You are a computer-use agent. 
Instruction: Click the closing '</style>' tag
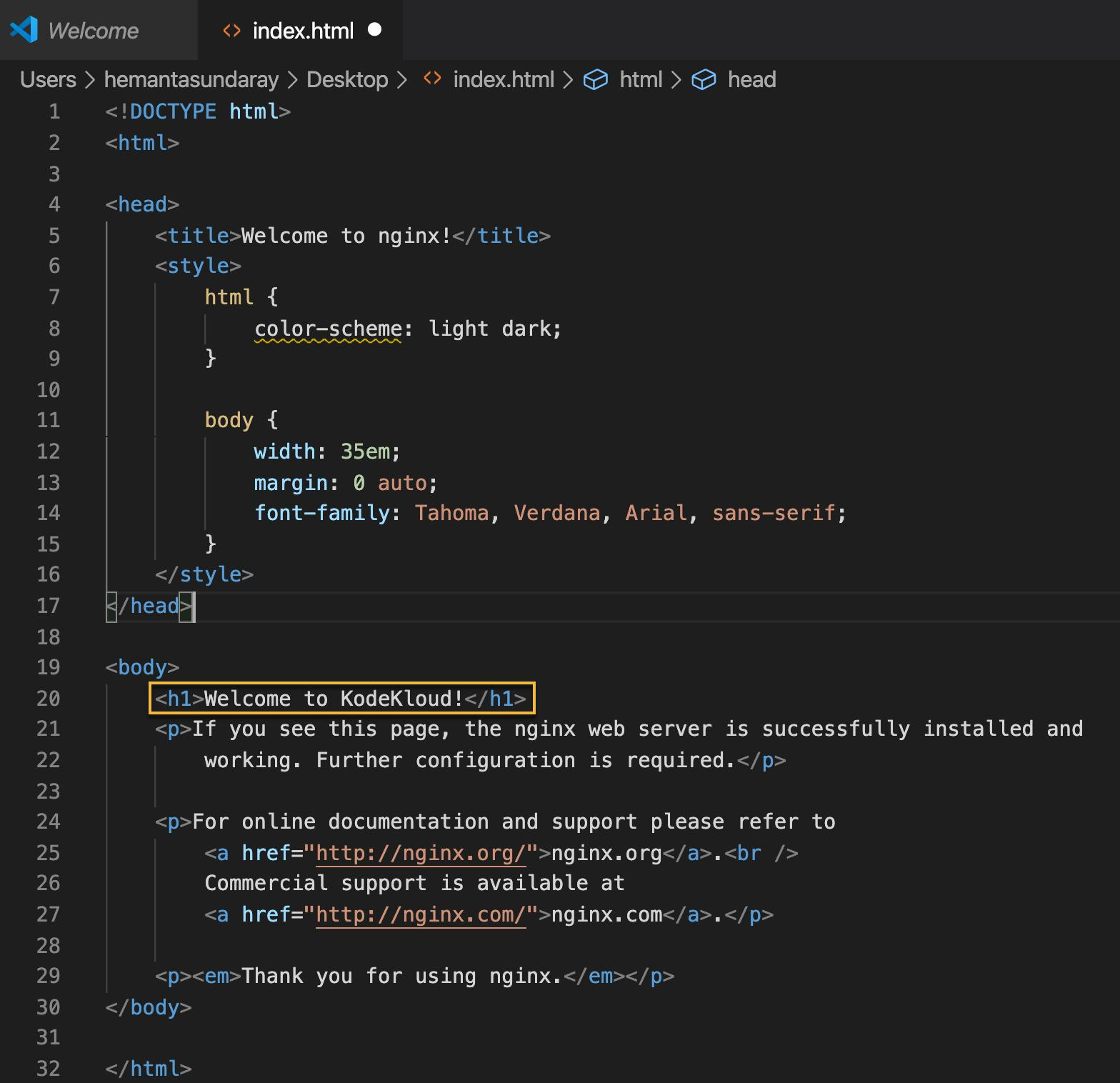pyautogui.click(x=204, y=574)
